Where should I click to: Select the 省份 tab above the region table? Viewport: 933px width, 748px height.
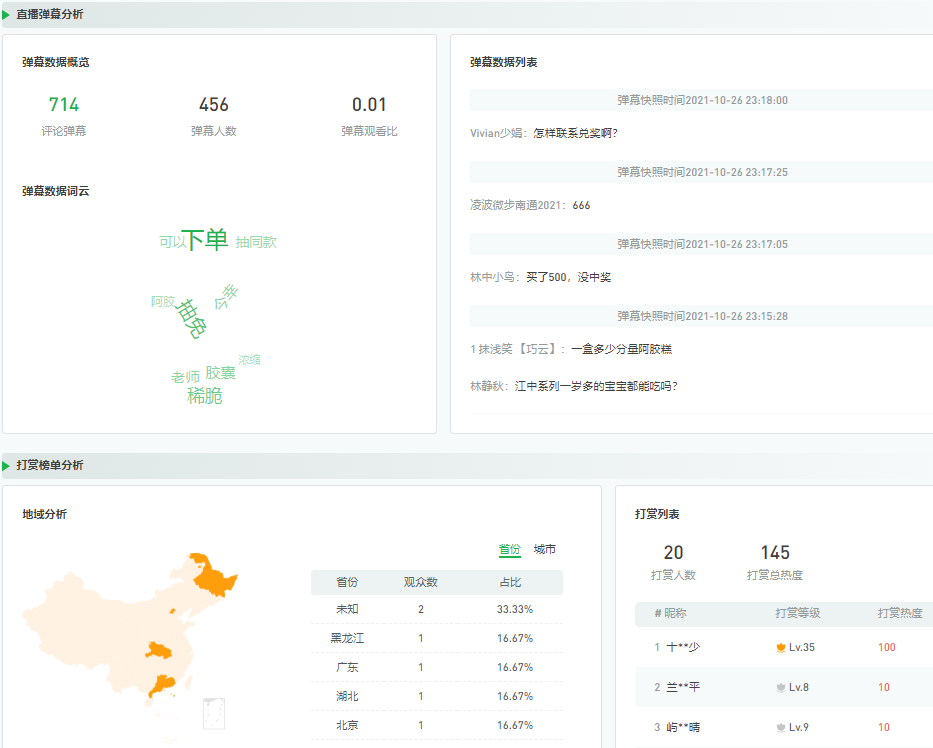tap(510, 549)
